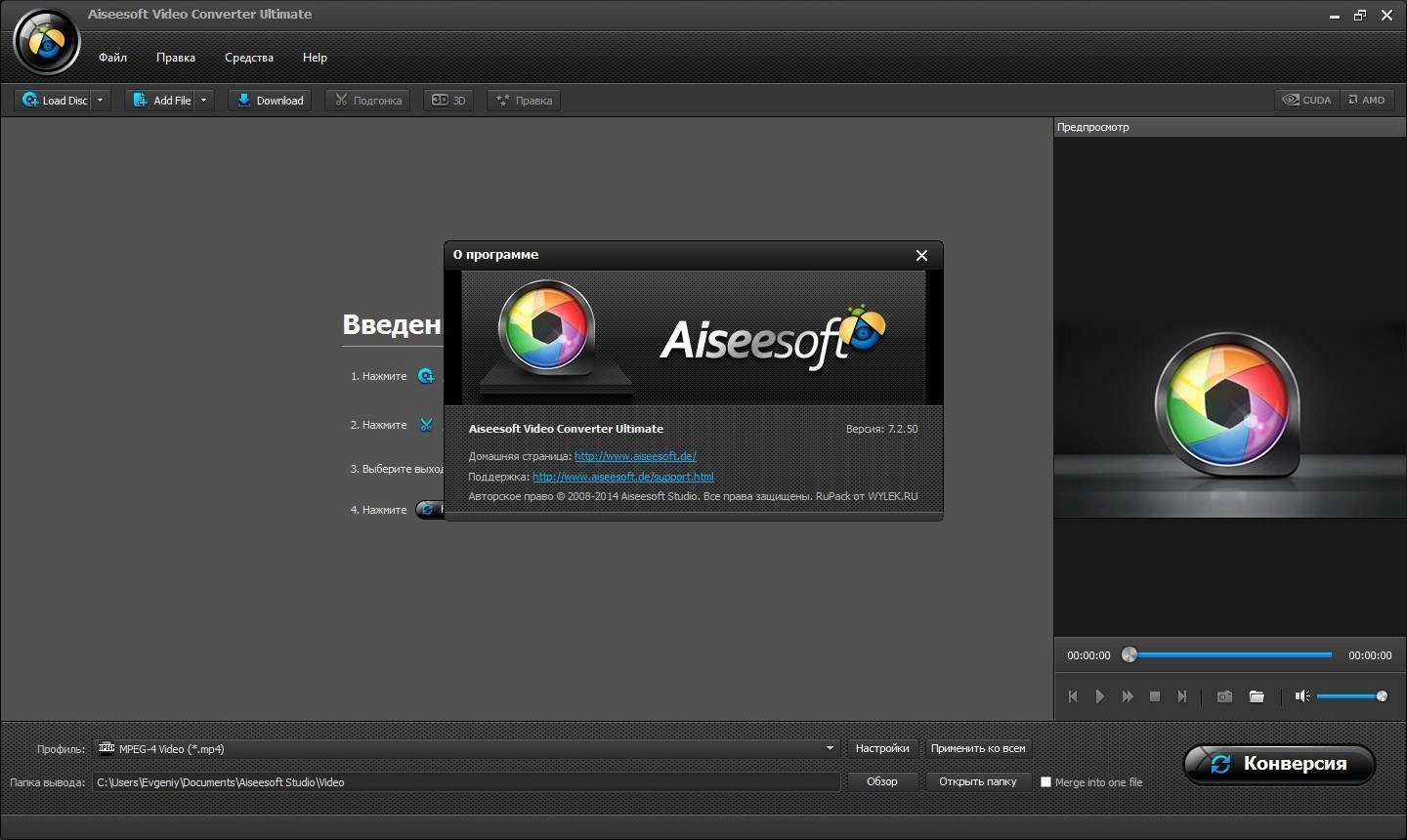
Task: Open the Файл menu
Action: coord(112,58)
